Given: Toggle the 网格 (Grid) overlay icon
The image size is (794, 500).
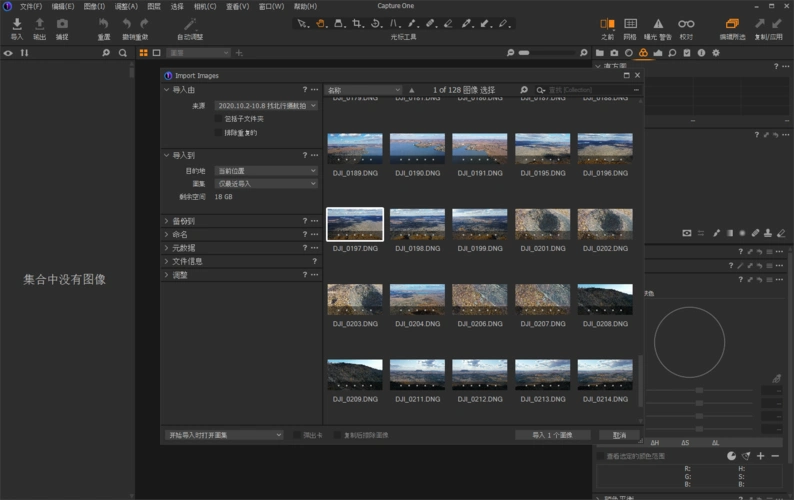Looking at the screenshot, I should click(x=630, y=24).
